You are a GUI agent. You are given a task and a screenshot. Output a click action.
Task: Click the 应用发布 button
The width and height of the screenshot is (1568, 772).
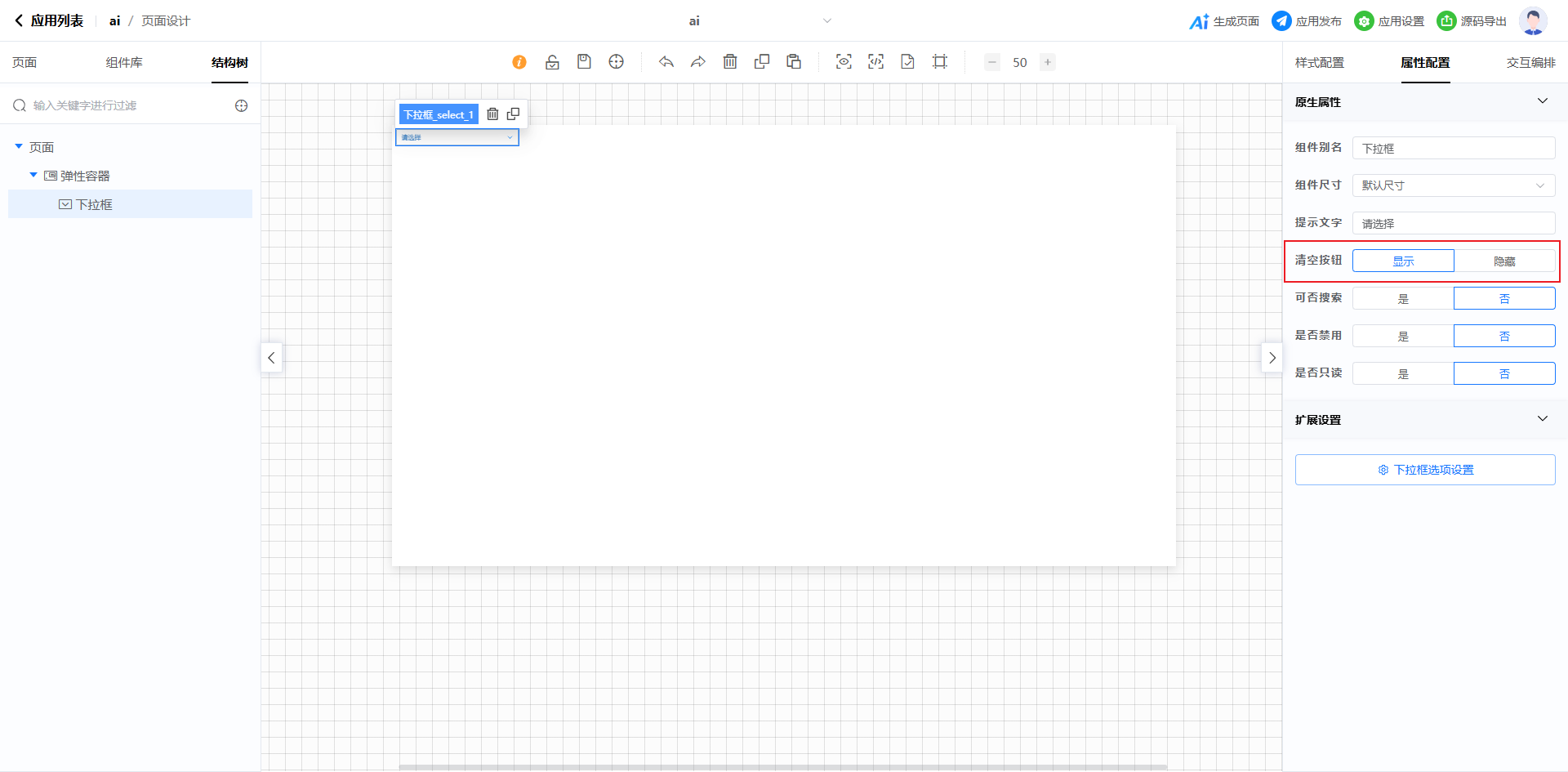[1307, 21]
